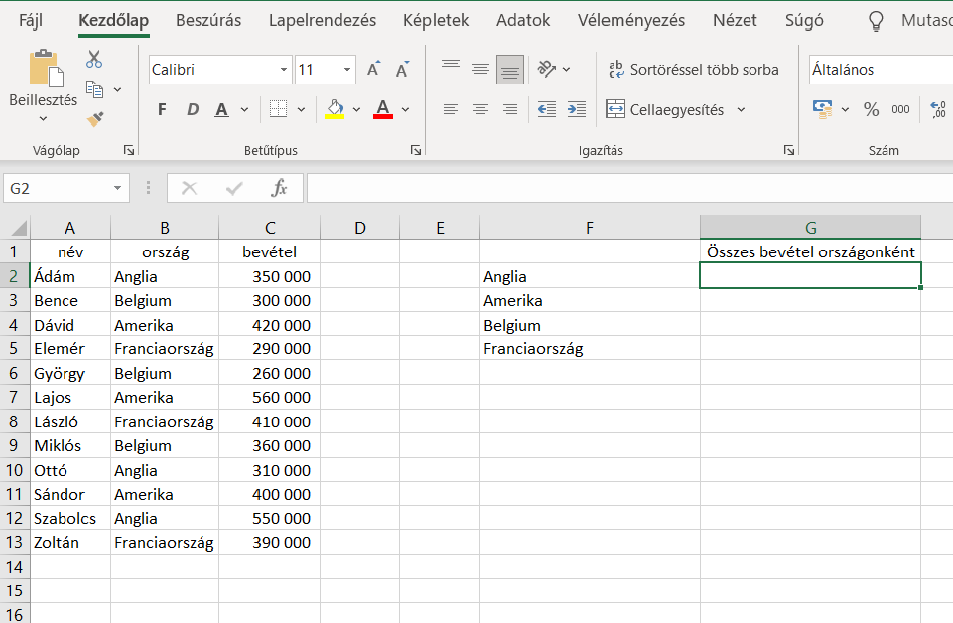Image resolution: width=953 pixels, height=623 pixels.
Task: Apply percent style with the % icon
Action: 871,110
